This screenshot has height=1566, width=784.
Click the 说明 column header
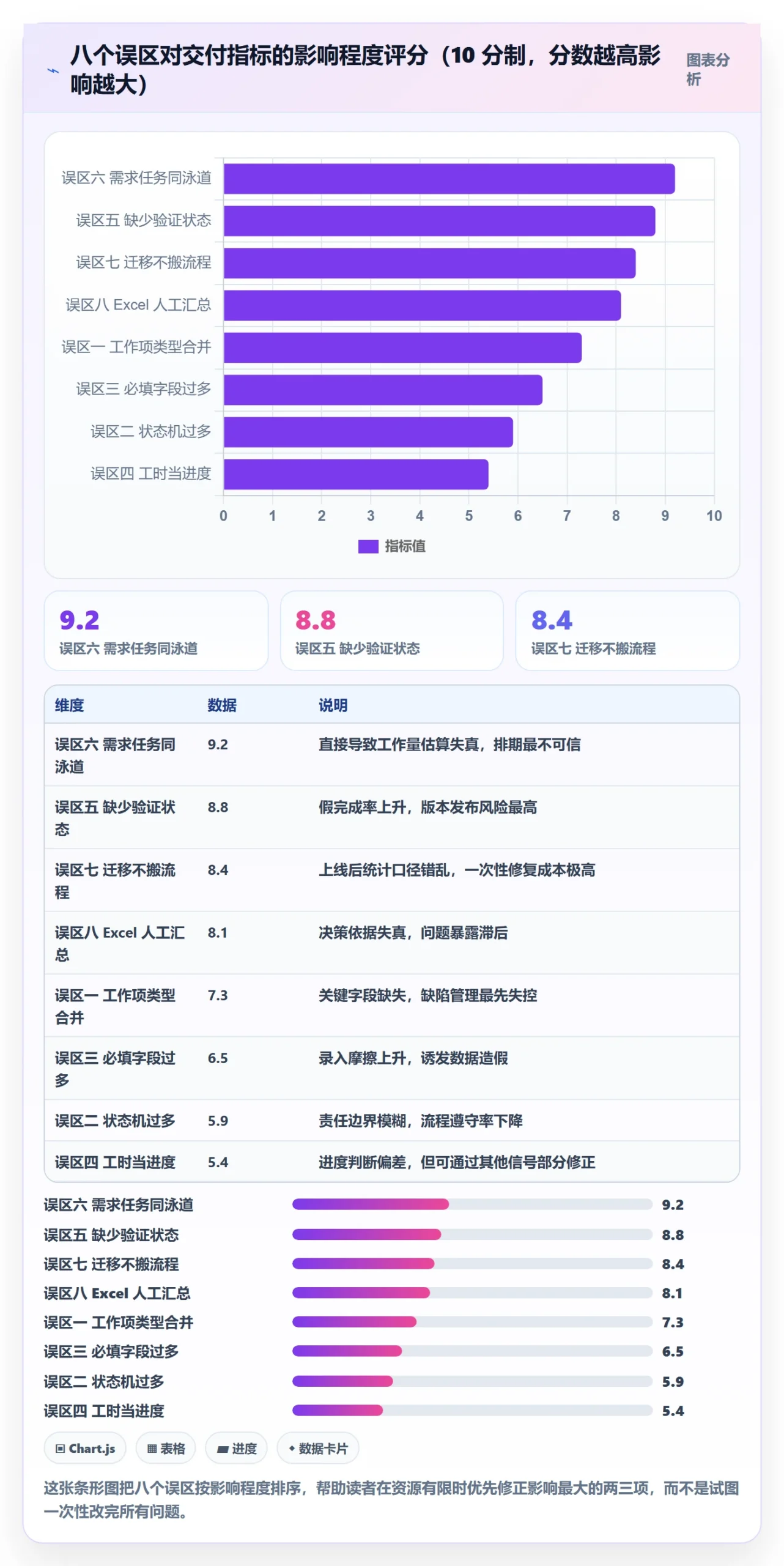(333, 705)
